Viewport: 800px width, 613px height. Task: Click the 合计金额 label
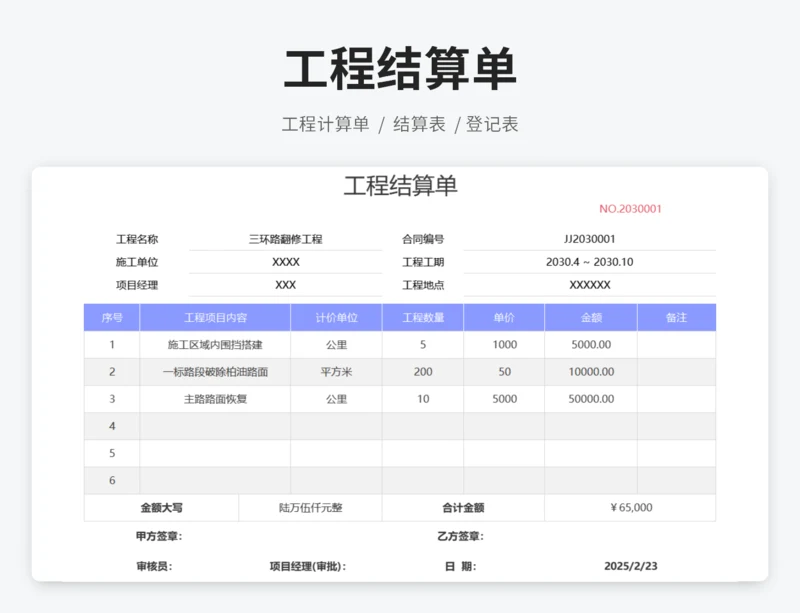coord(463,507)
